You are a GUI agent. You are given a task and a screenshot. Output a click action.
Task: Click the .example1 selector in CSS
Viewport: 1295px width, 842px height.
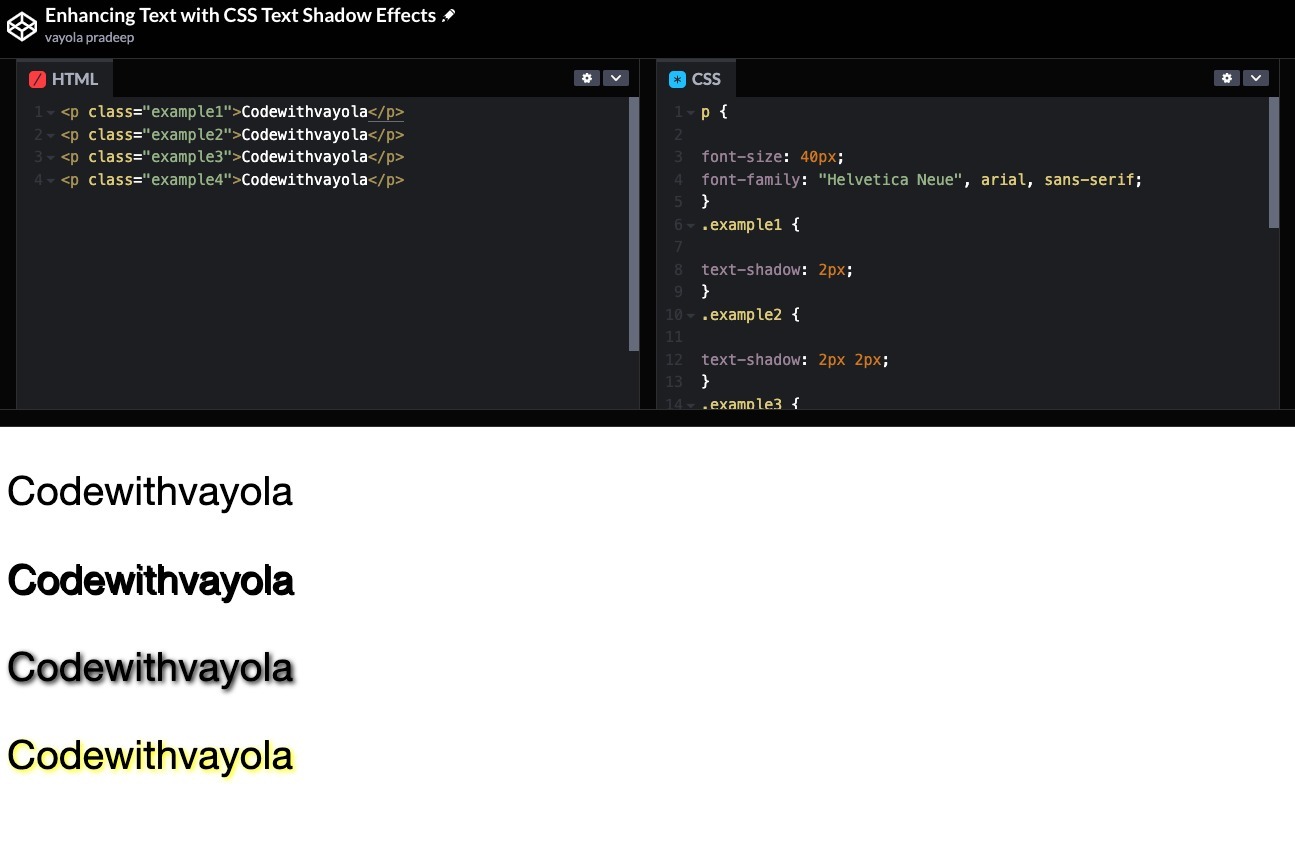point(741,225)
